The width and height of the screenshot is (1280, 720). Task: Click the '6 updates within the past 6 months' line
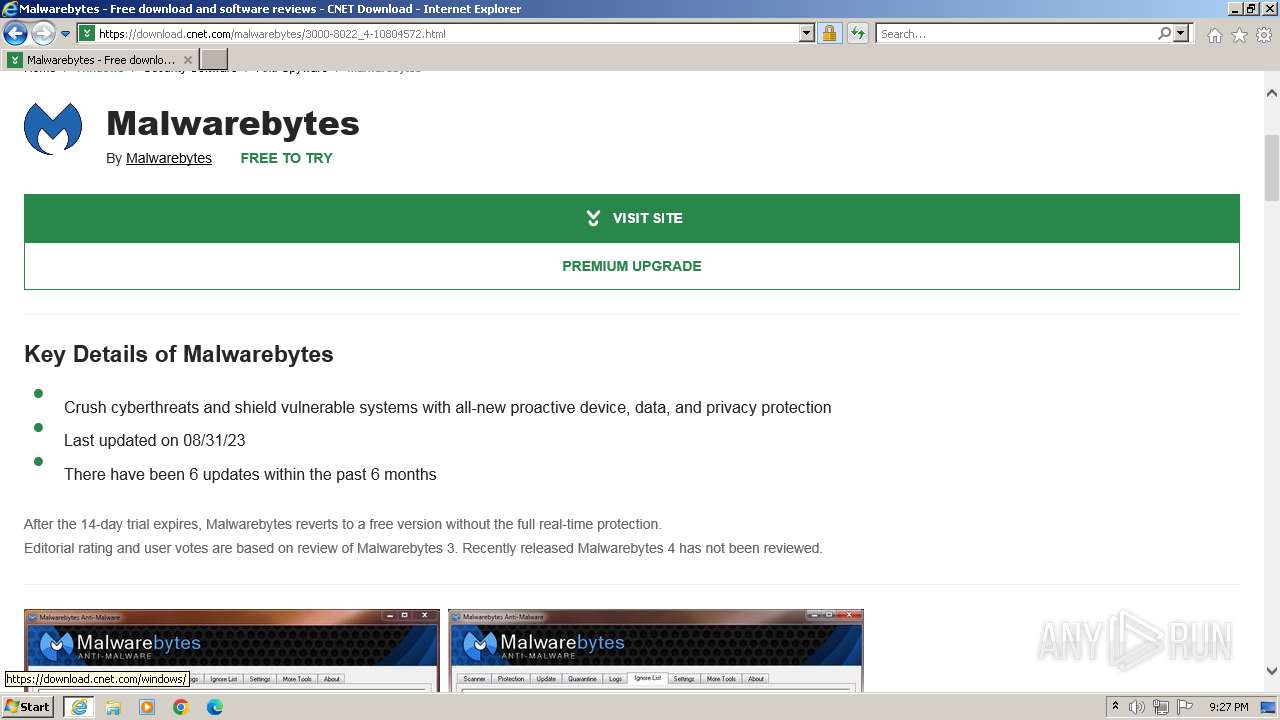coord(250,474)
